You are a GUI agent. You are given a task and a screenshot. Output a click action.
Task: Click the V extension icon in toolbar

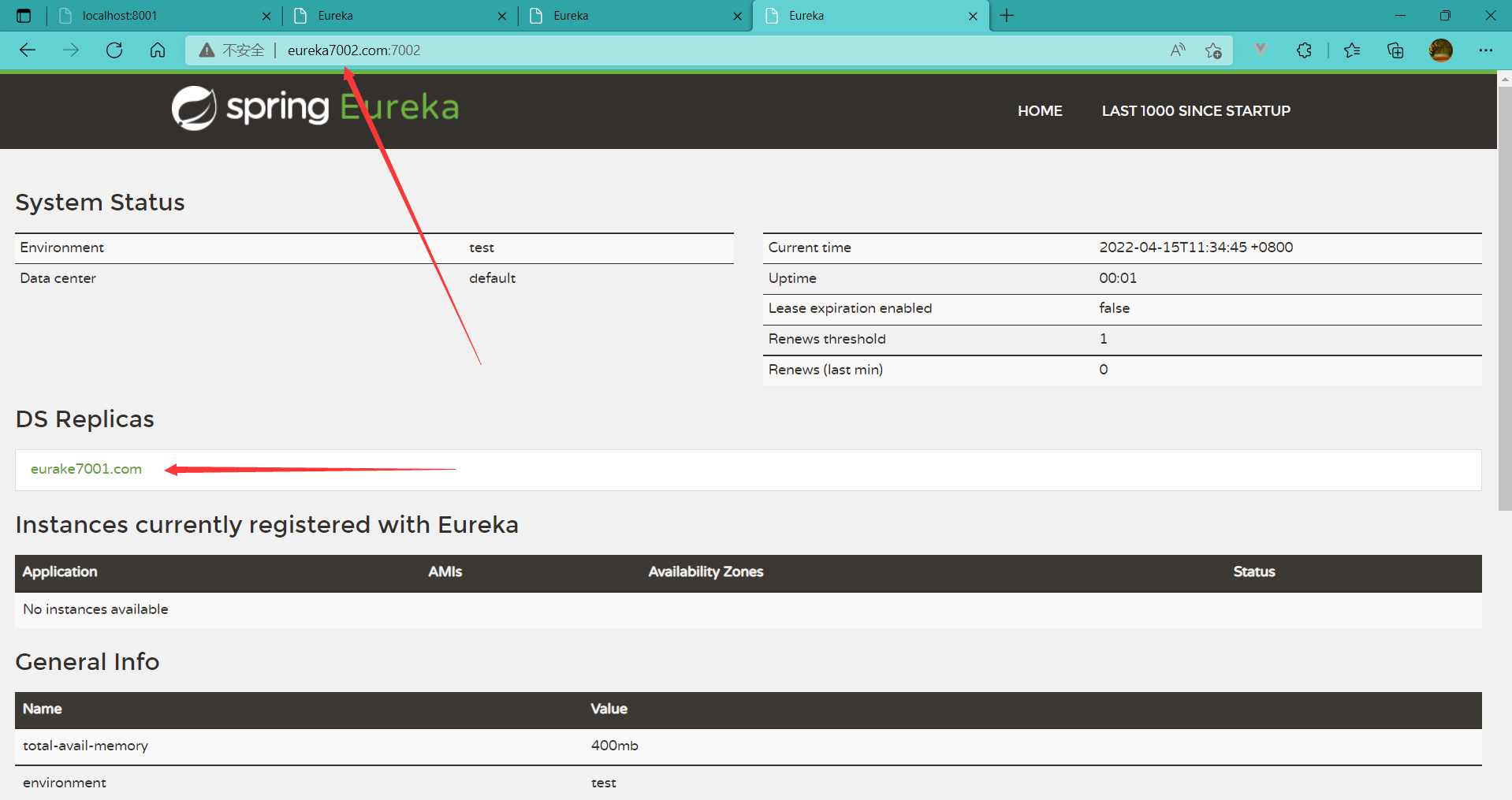[x=1261, y=50]
